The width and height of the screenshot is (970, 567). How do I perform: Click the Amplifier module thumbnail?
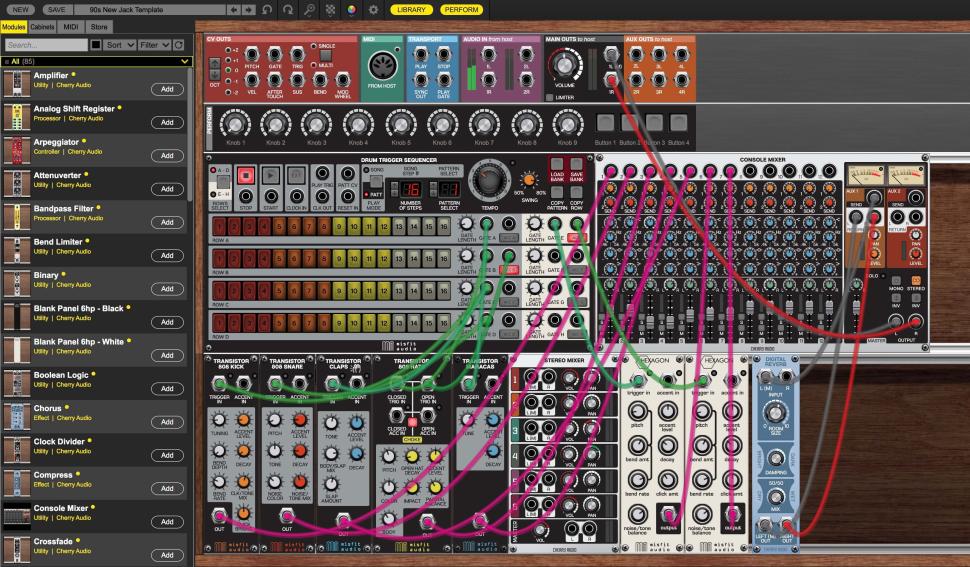tap(17, 83)
